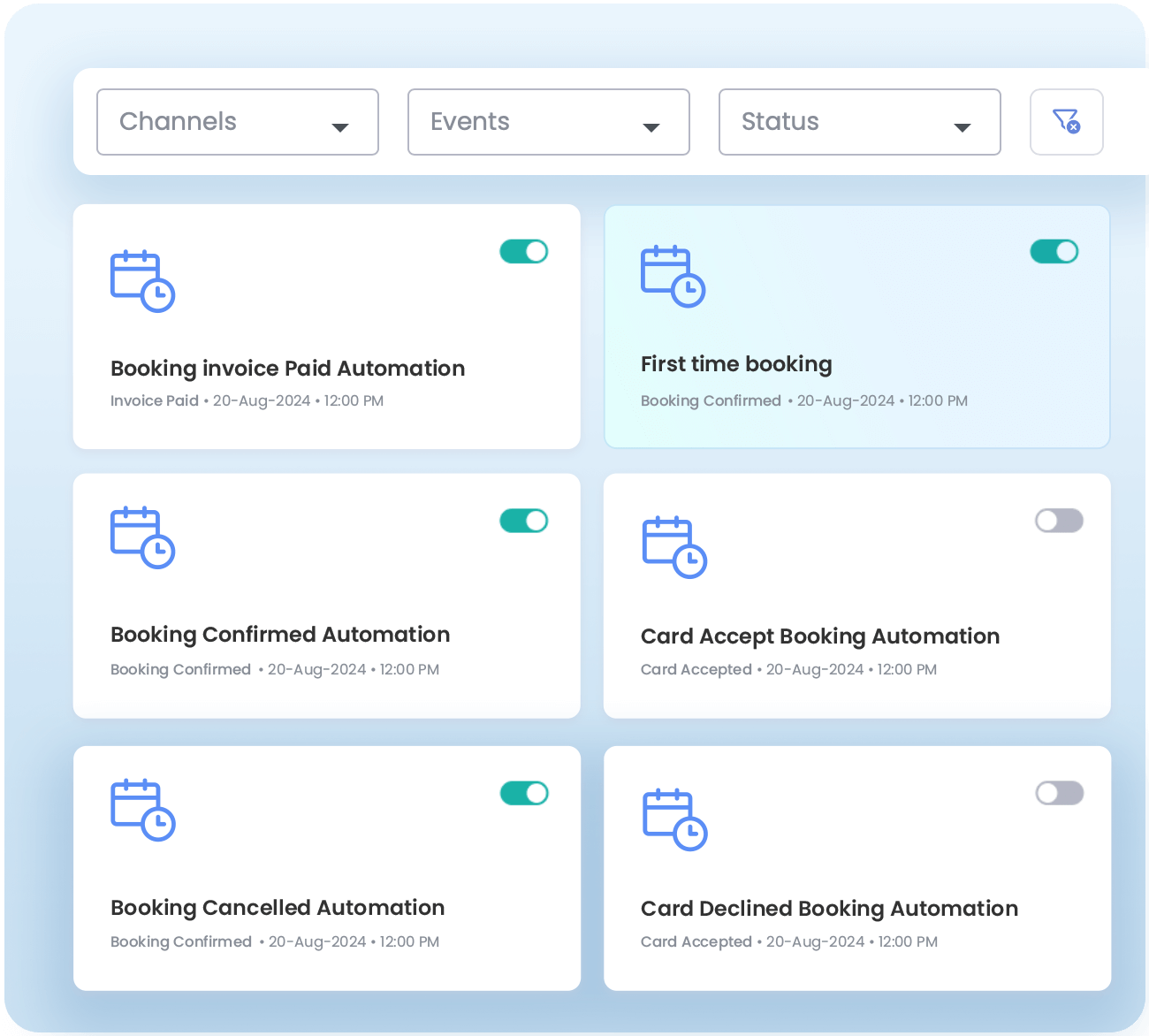This screenshot has width=1149, height=1036.
Task: Click calendar icon on Card Declined Booking Automation
Action: click(x=674, y=819)
